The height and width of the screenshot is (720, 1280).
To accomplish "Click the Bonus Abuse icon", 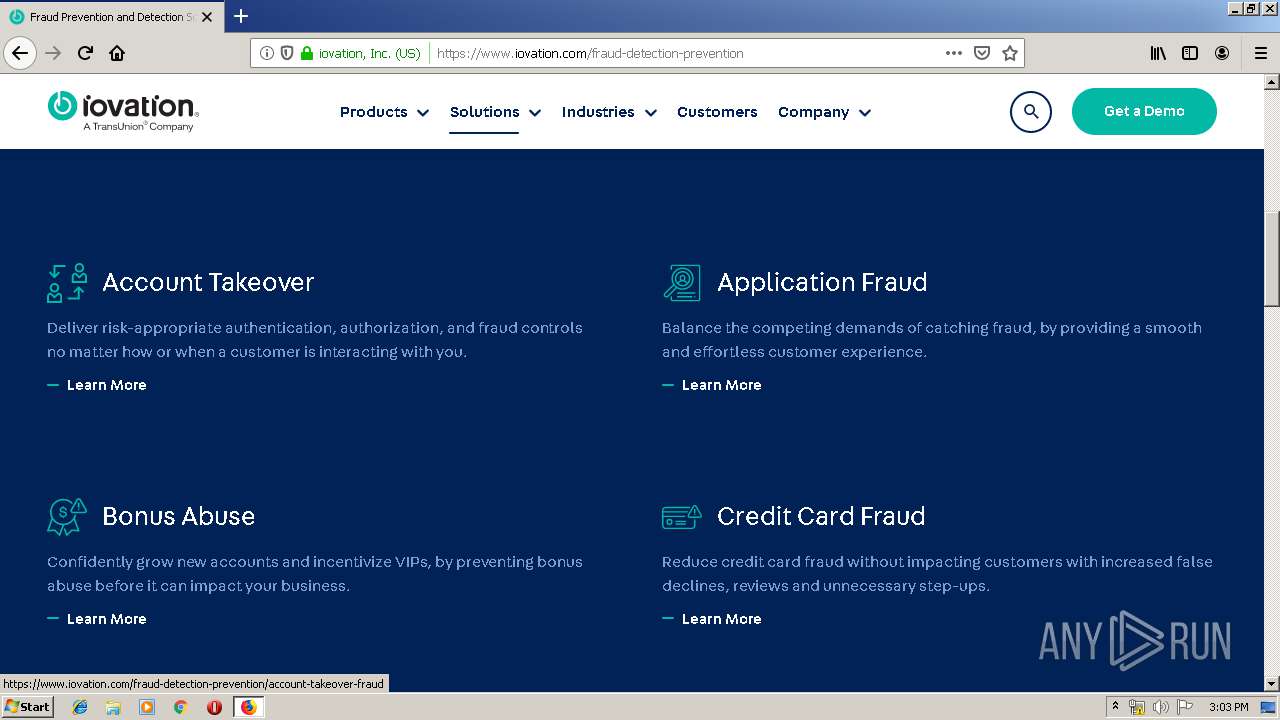I will coord(67,516).
